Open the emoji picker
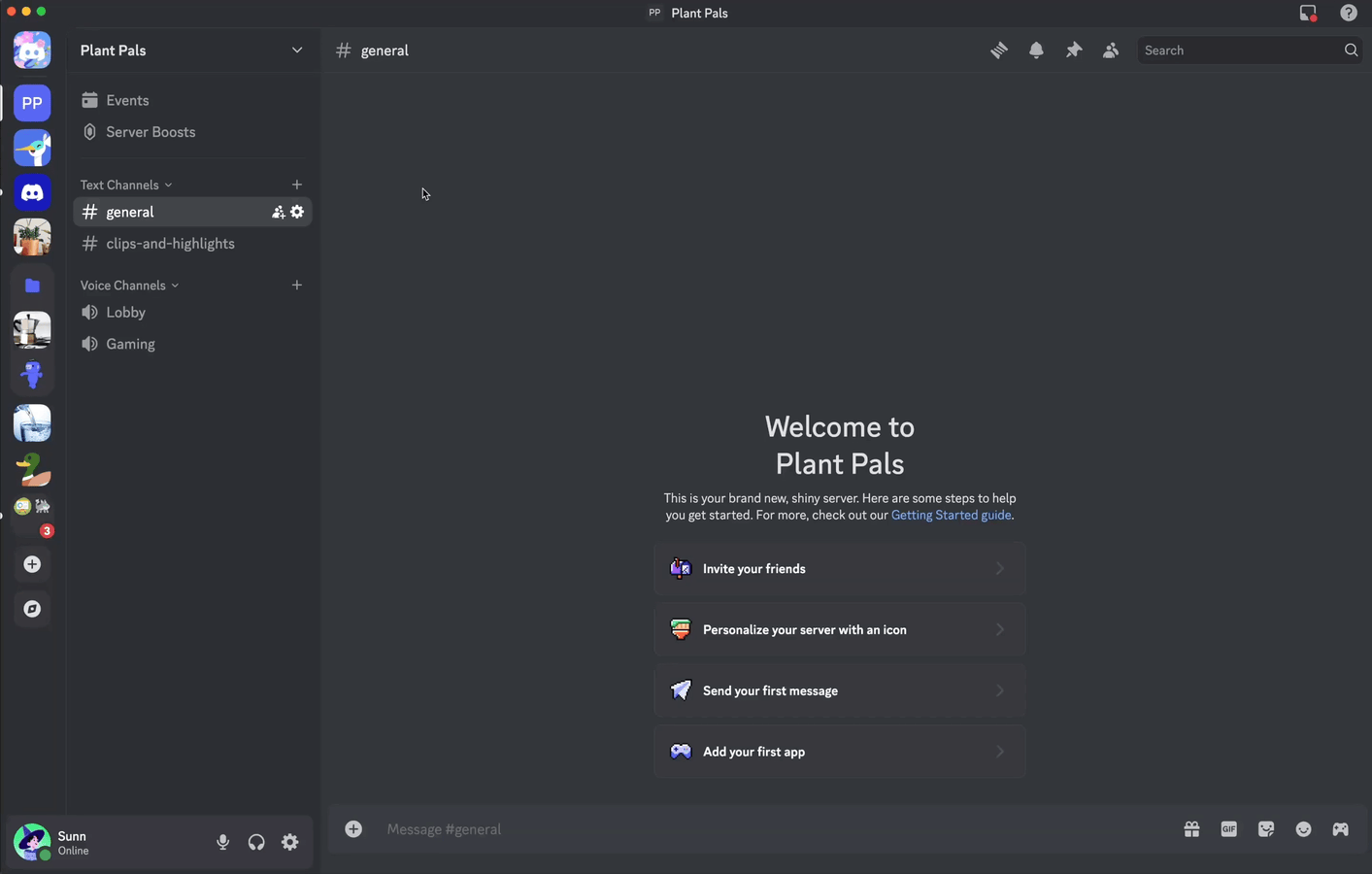The height and width of the screenshot is (874, 1372). pyautogui.click(x=1303, y=829)
